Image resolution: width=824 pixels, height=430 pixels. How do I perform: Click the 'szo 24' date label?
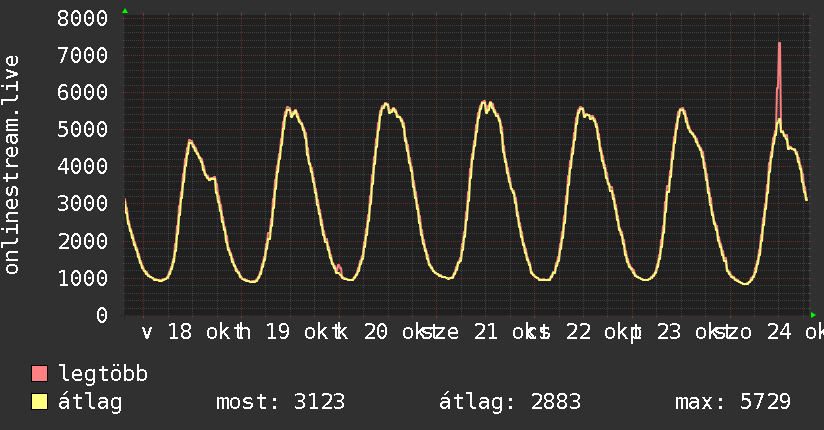(756, 332)
